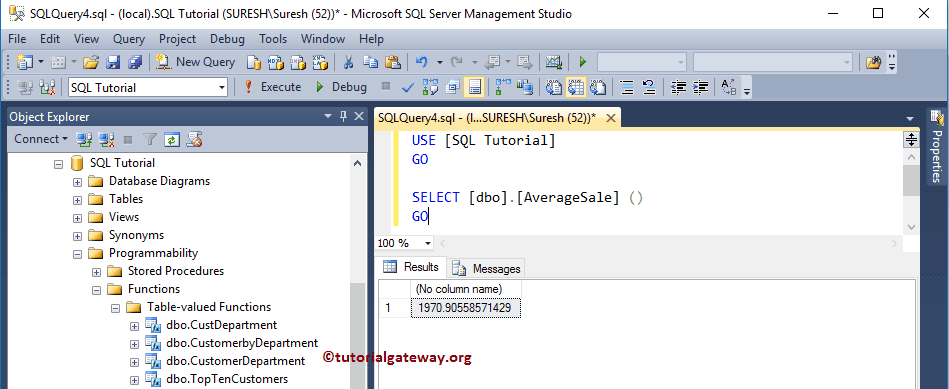
Task: Close the SQLQuery4.sql tab
Action: pos(611,118)
